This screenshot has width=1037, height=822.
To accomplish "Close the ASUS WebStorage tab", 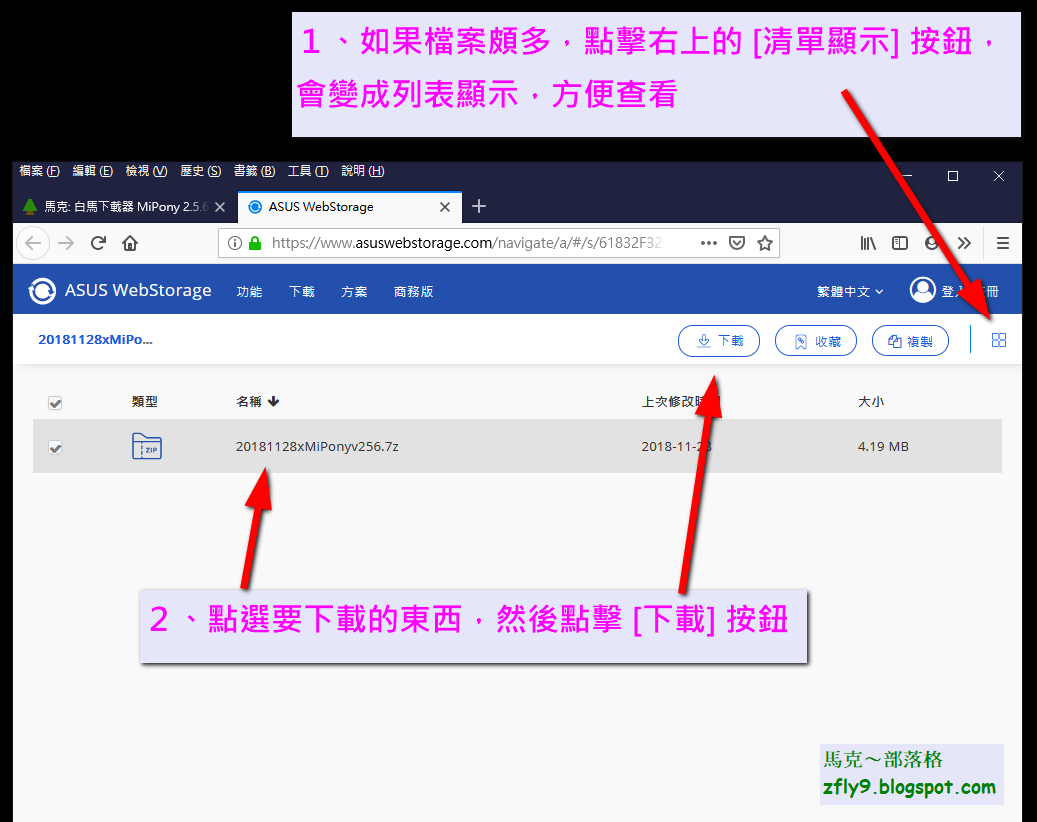I will coord(445,207).
